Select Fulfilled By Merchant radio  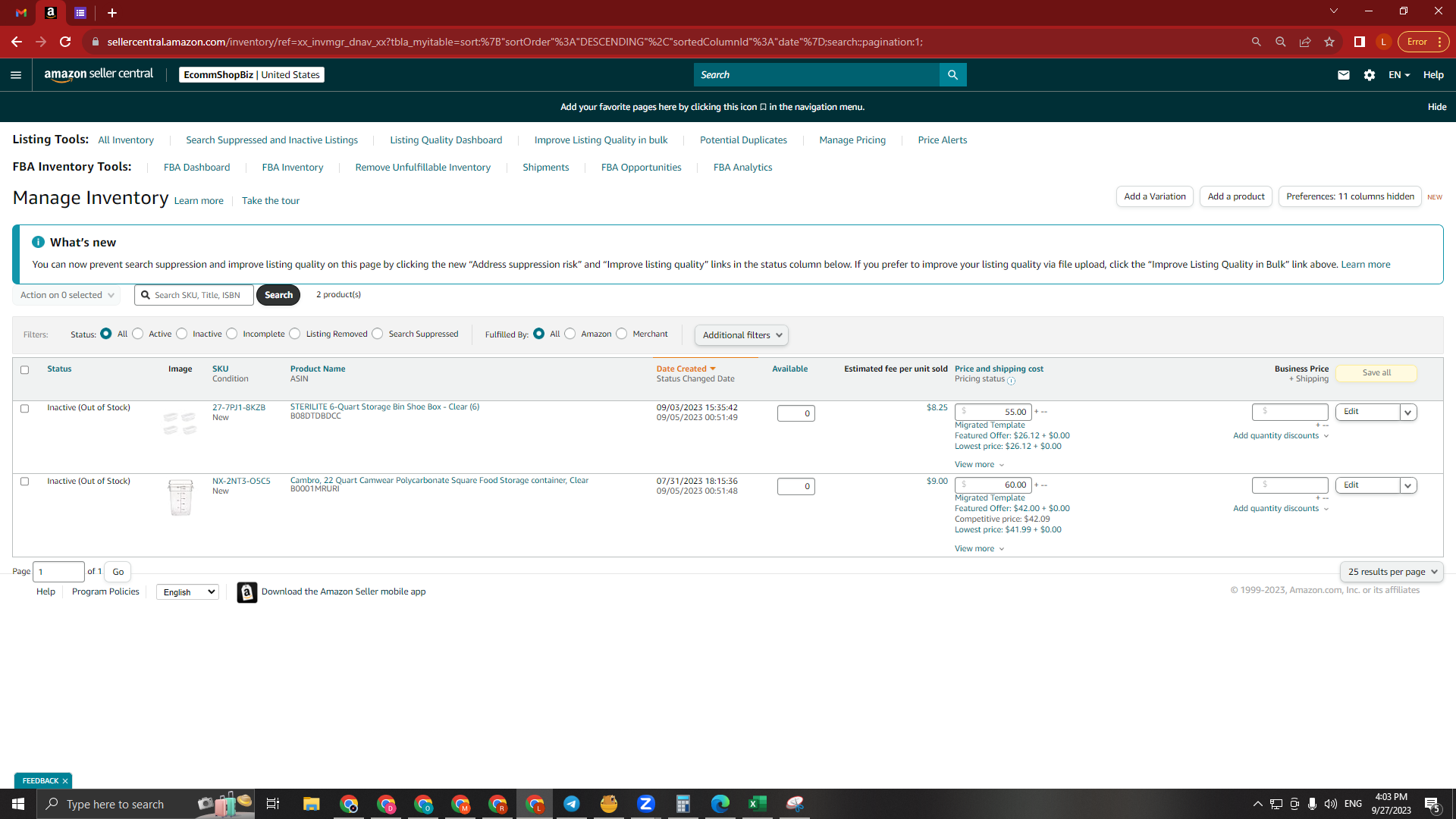[x=622, y=334]
